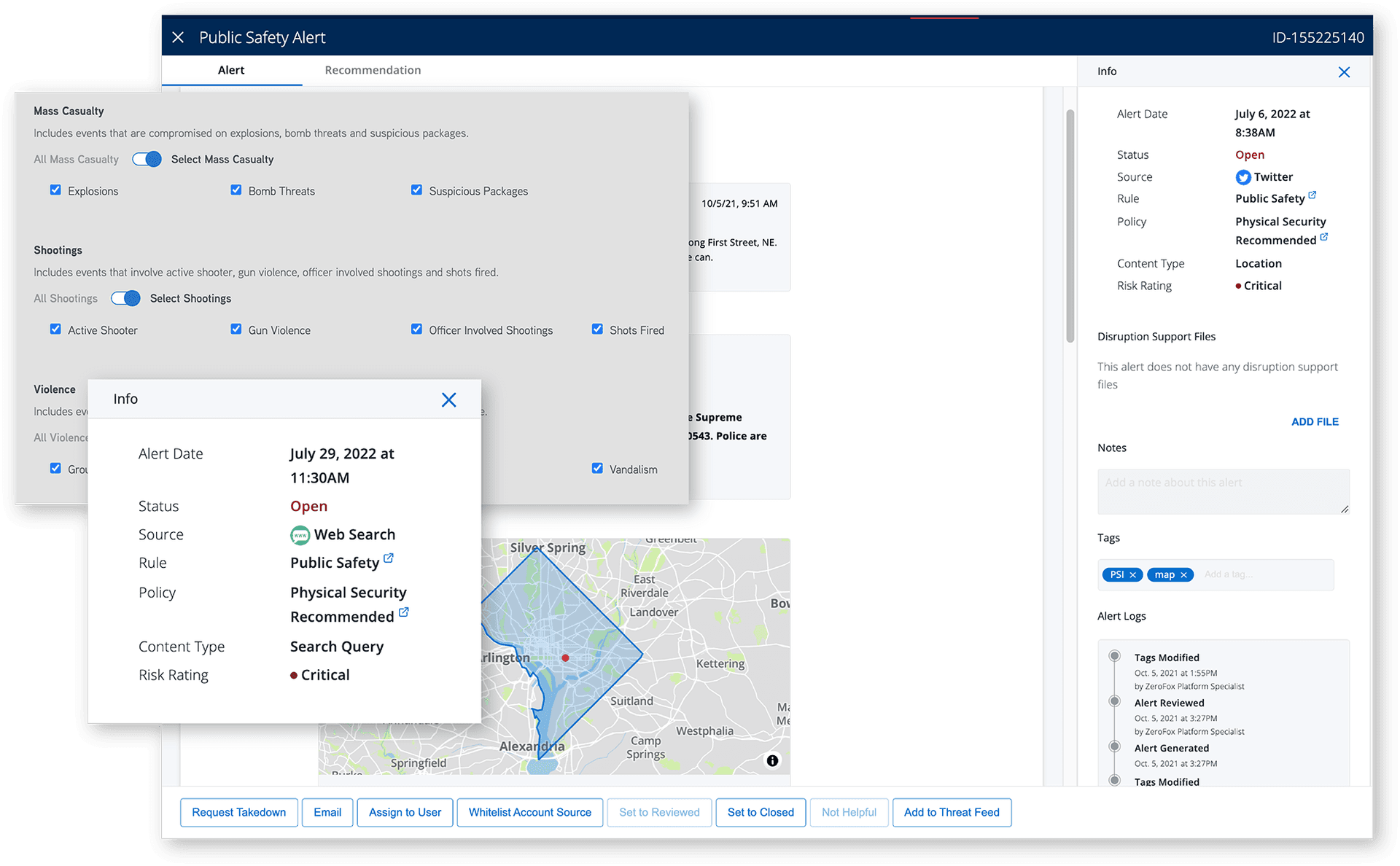Close the Public Safety Alert dialog
Viewport: 1400px width, 866px height.
pyautogui.click(x=178, y=37)
